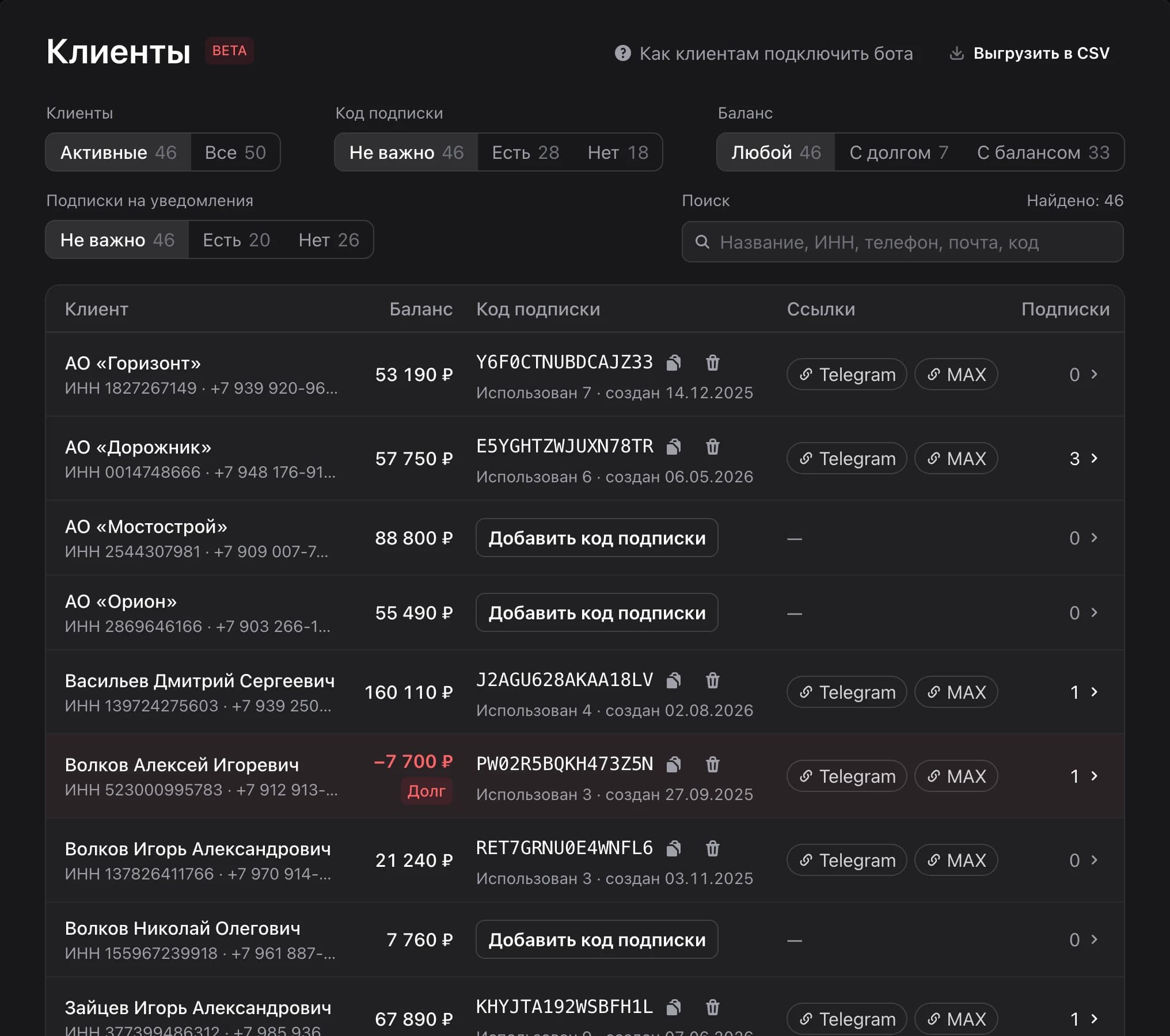Open MAX link for АО «Дорожник»

point(956,459)
